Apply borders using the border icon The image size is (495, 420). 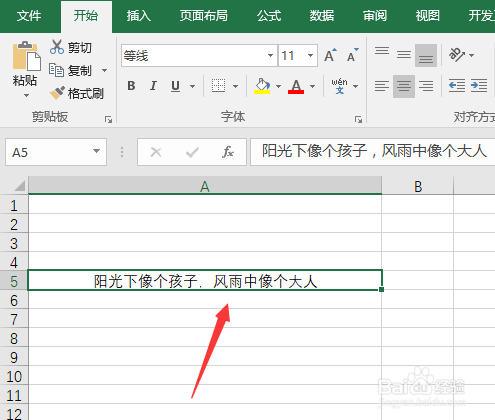(218, 86)
